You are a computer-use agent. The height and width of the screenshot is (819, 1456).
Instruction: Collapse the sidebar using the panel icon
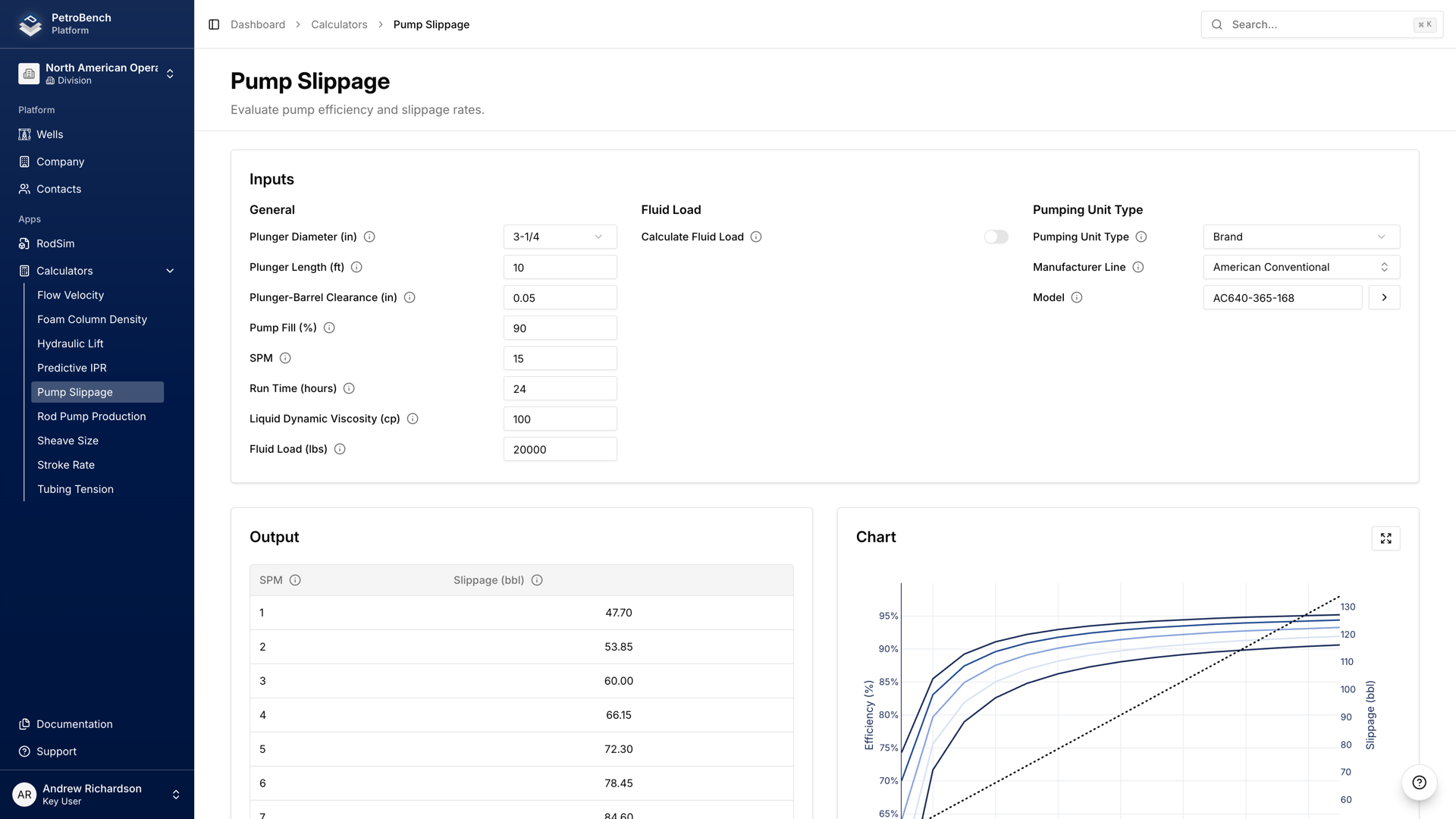point(212,24)
